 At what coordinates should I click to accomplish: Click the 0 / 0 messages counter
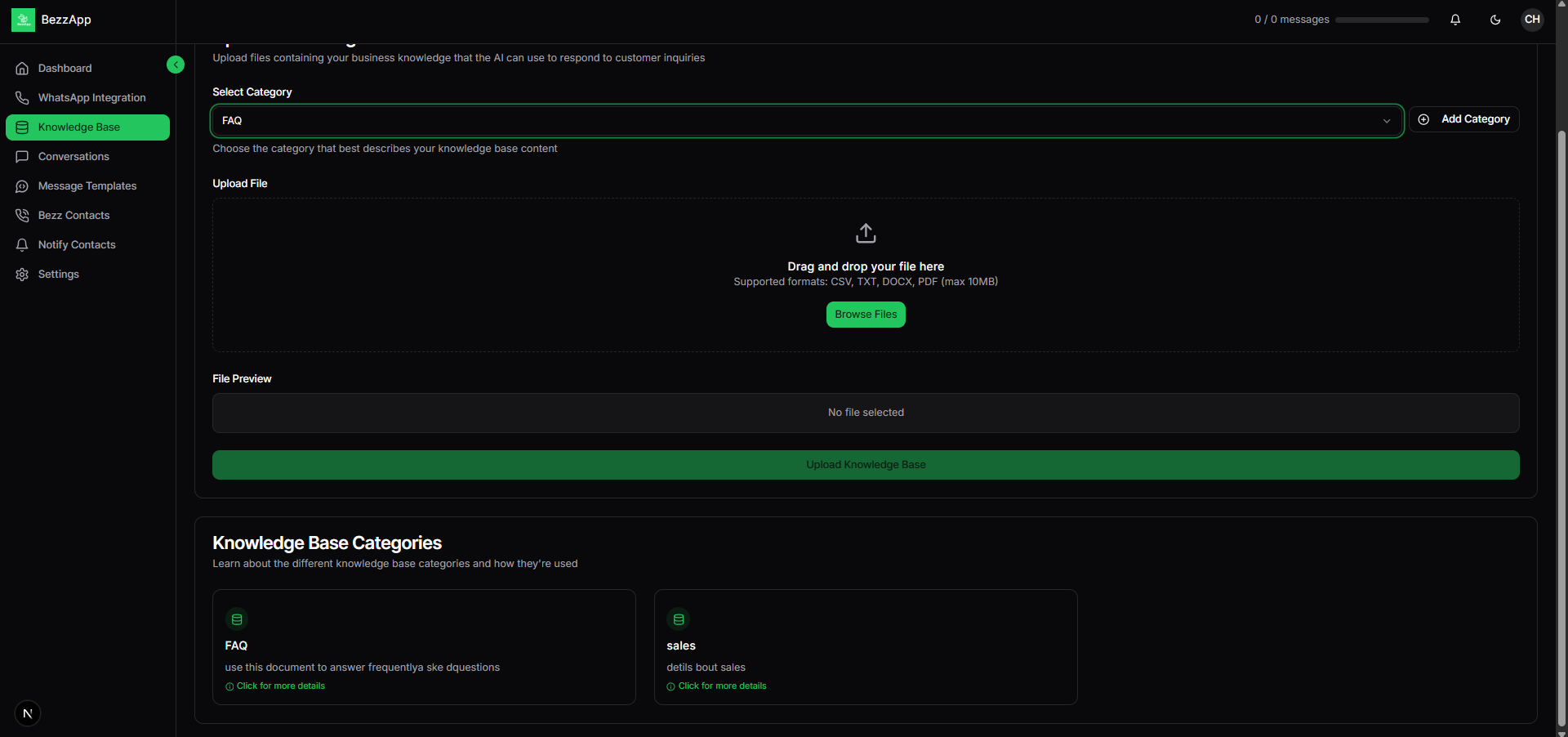1292,20
